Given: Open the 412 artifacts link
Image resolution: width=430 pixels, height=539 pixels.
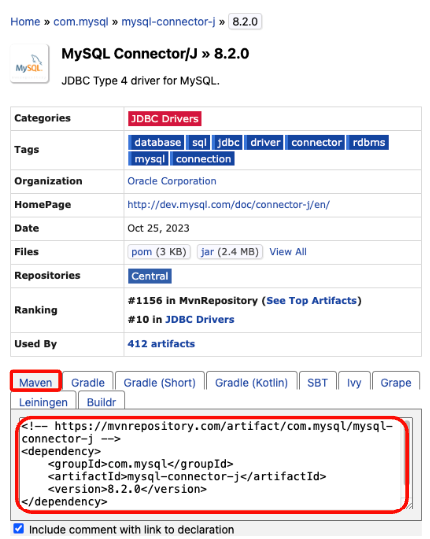Looking at the screenshot, I should point(161,344).
